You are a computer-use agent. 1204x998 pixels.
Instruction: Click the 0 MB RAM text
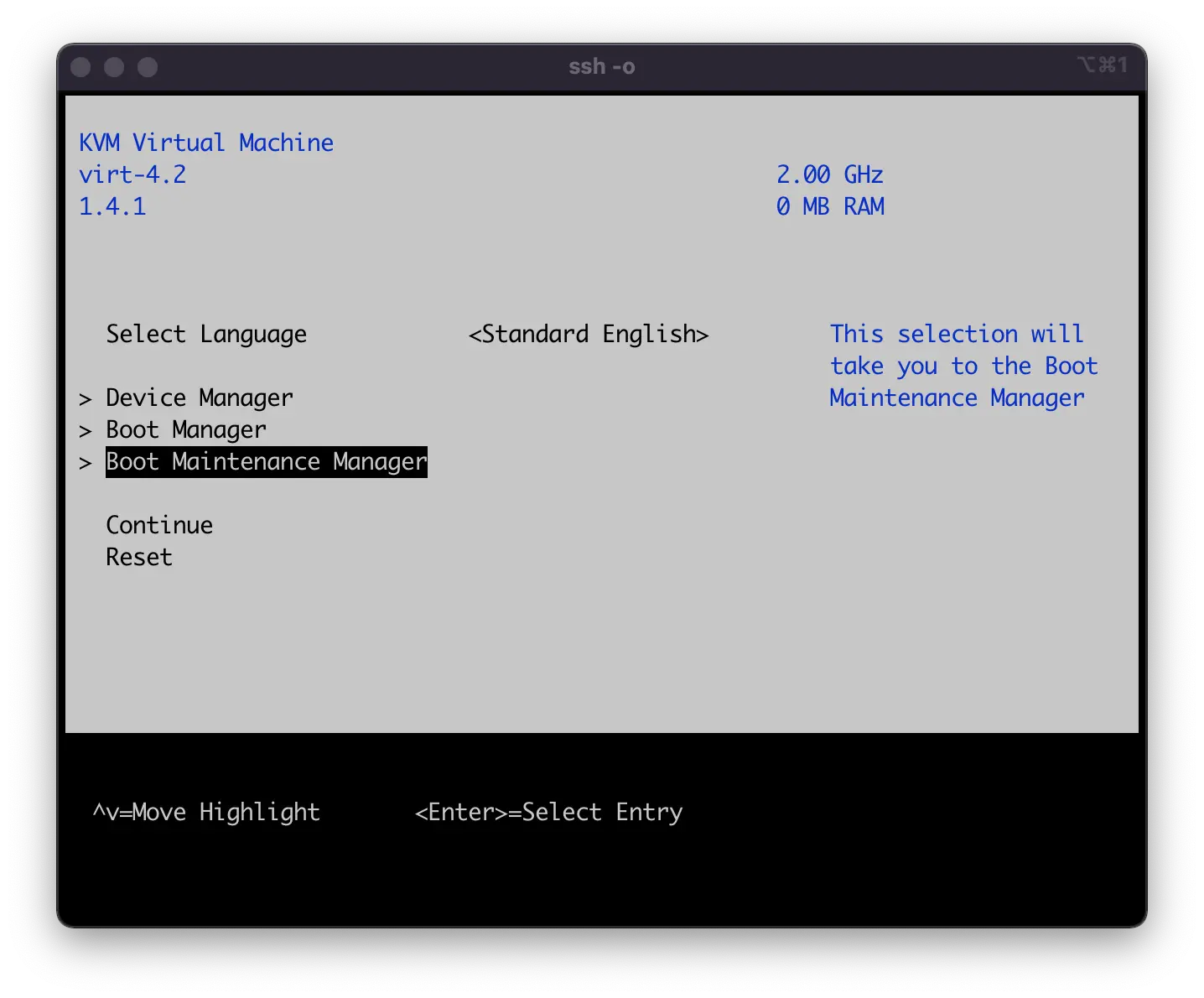coord(829,206)
